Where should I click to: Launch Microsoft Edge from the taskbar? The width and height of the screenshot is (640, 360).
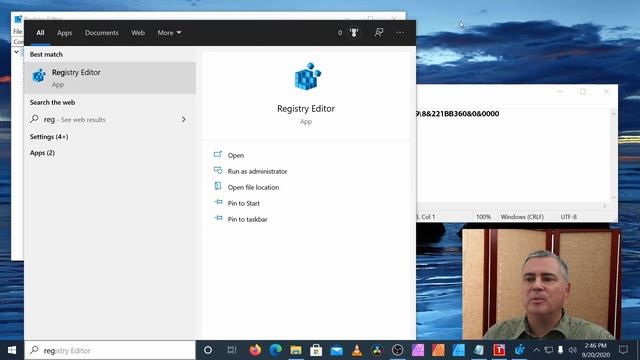[x=276, y=350]
